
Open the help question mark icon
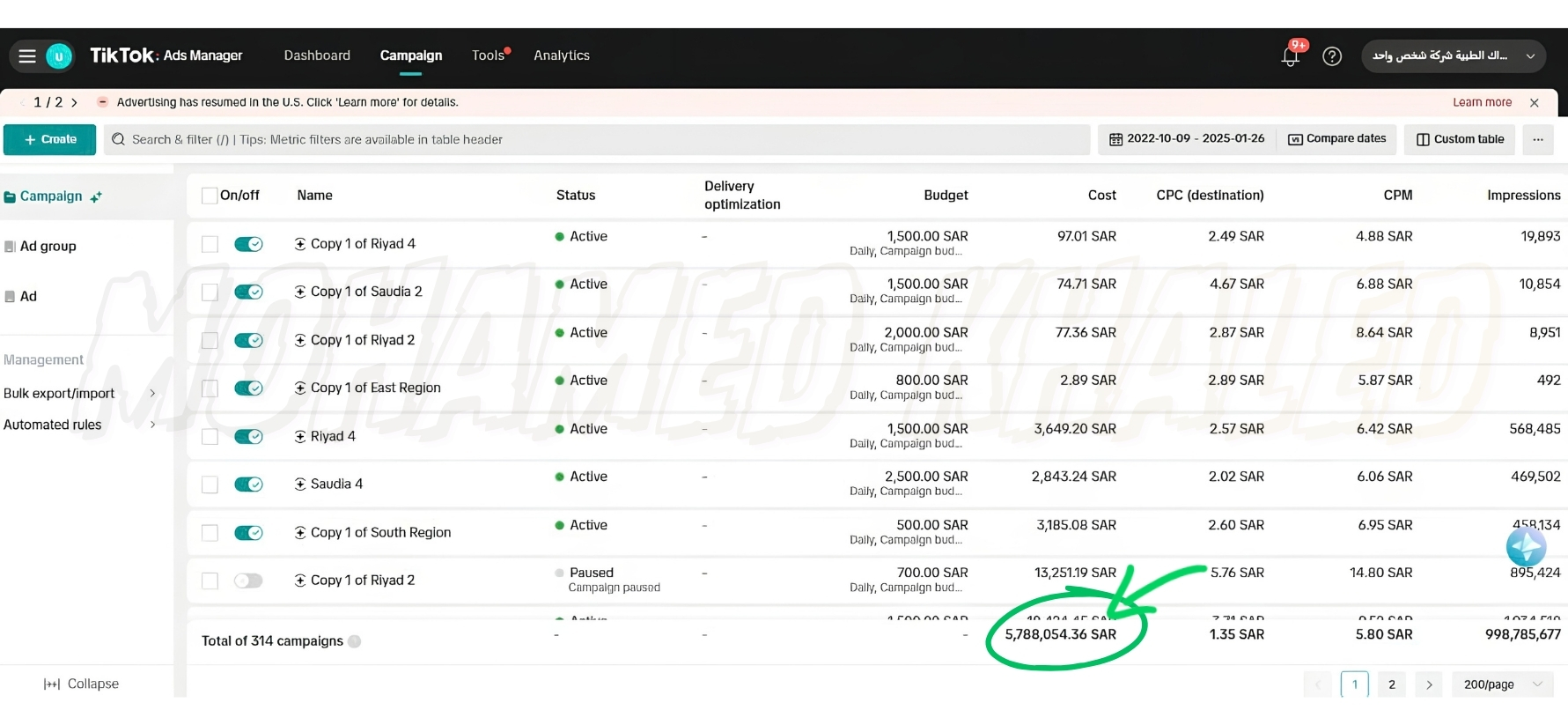pos(1332,56)
